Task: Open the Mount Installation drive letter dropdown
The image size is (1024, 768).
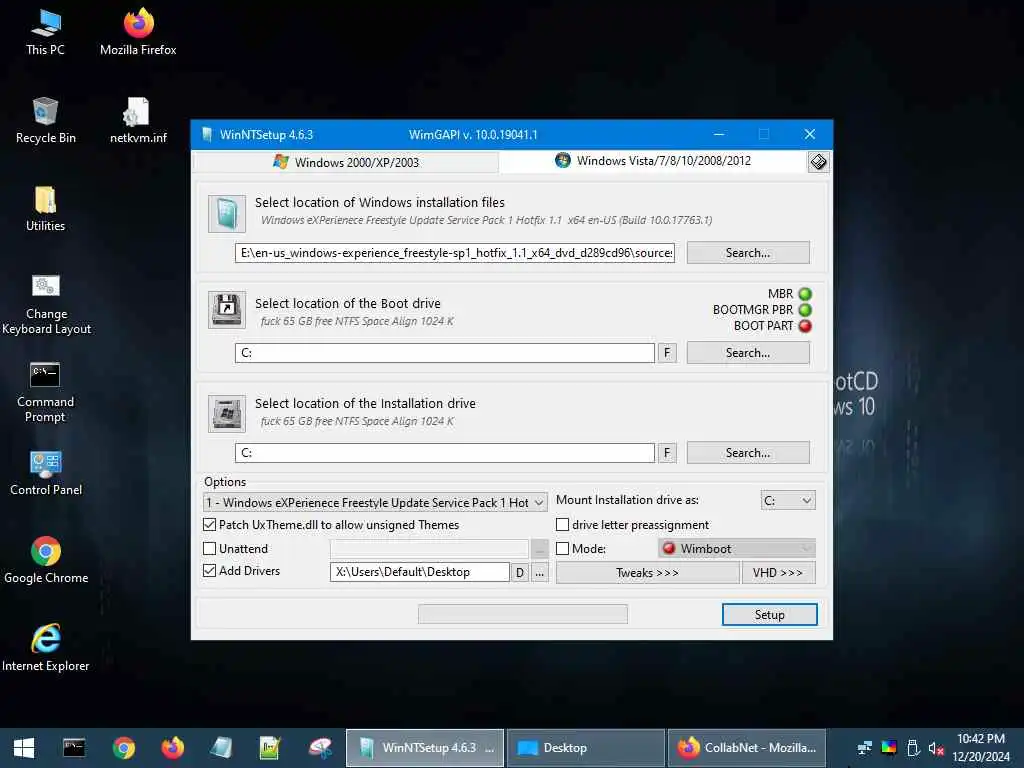Action: tap(788, 500)
